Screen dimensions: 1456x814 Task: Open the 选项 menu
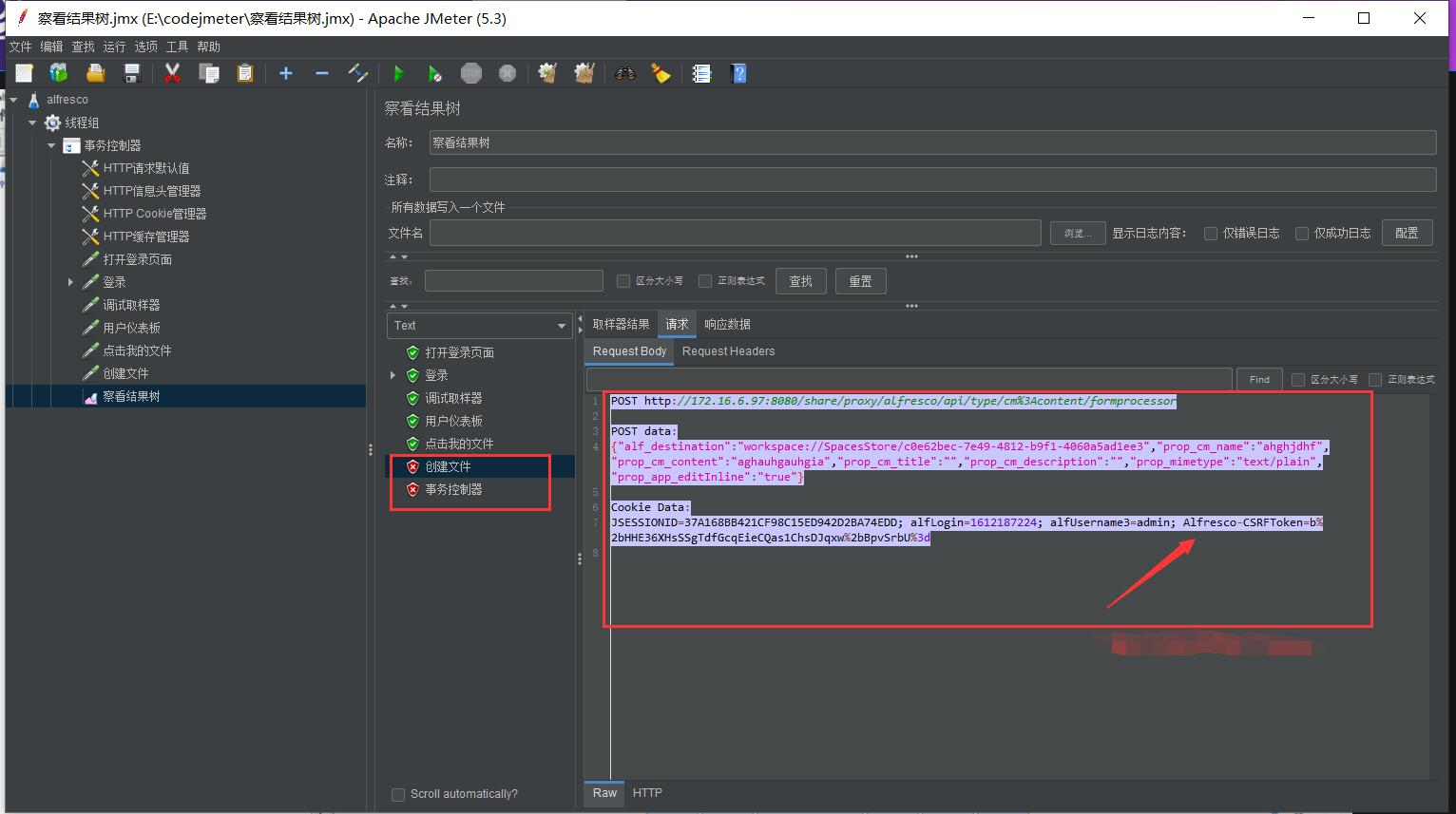click(145, 47)
